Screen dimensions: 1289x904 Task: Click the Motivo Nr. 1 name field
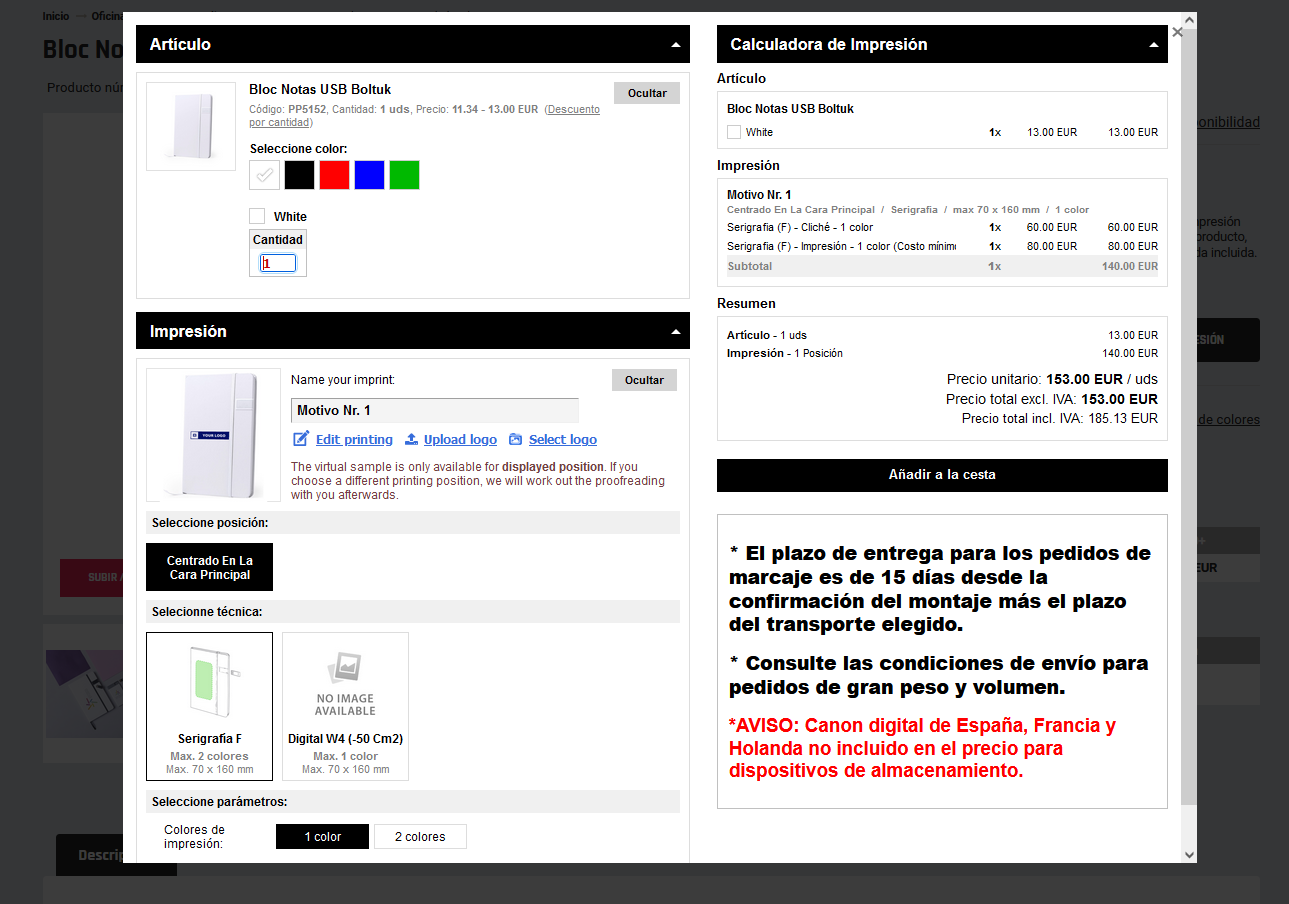coord(435,410)
